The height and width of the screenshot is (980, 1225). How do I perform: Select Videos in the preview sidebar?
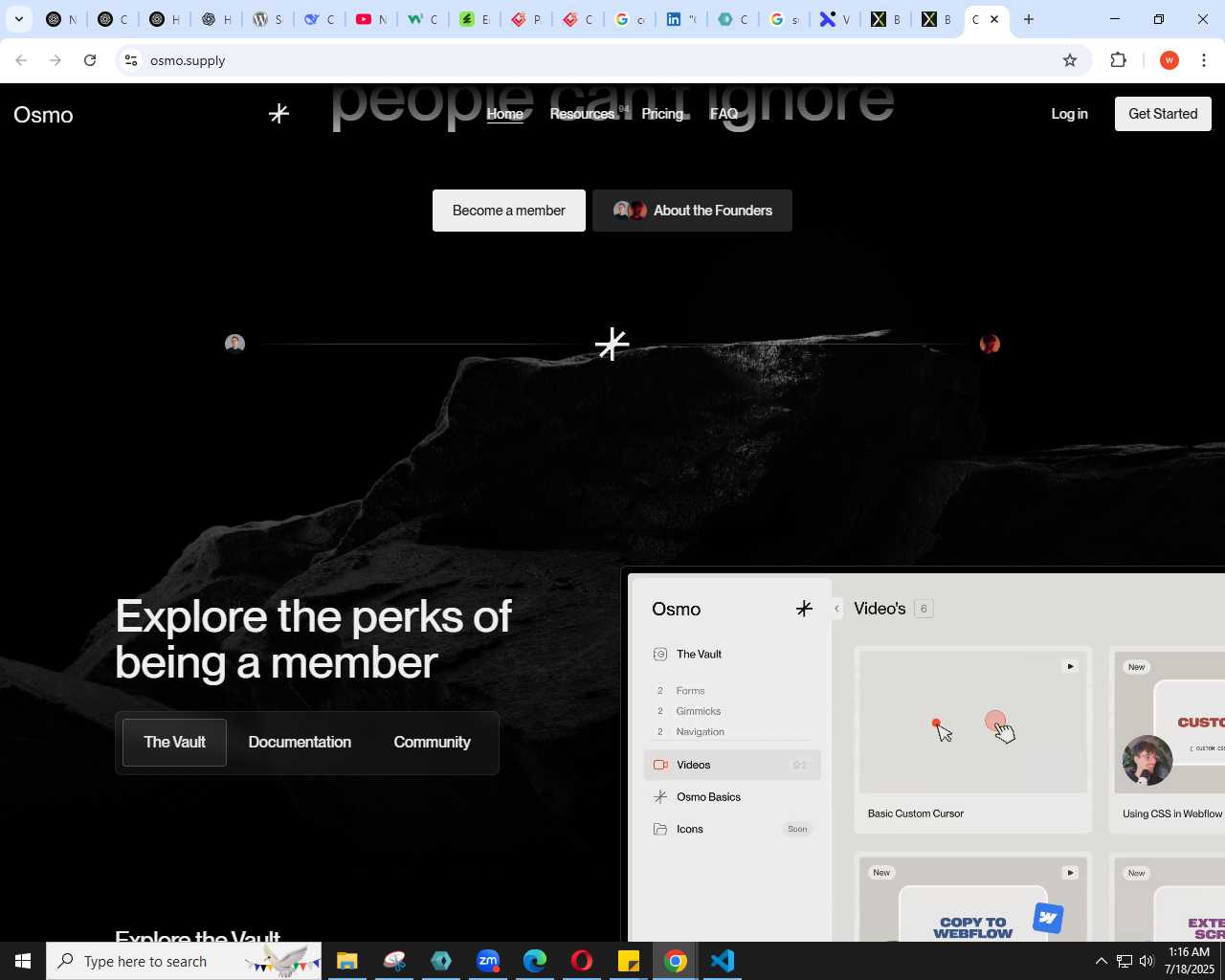(x=732, y=765)
